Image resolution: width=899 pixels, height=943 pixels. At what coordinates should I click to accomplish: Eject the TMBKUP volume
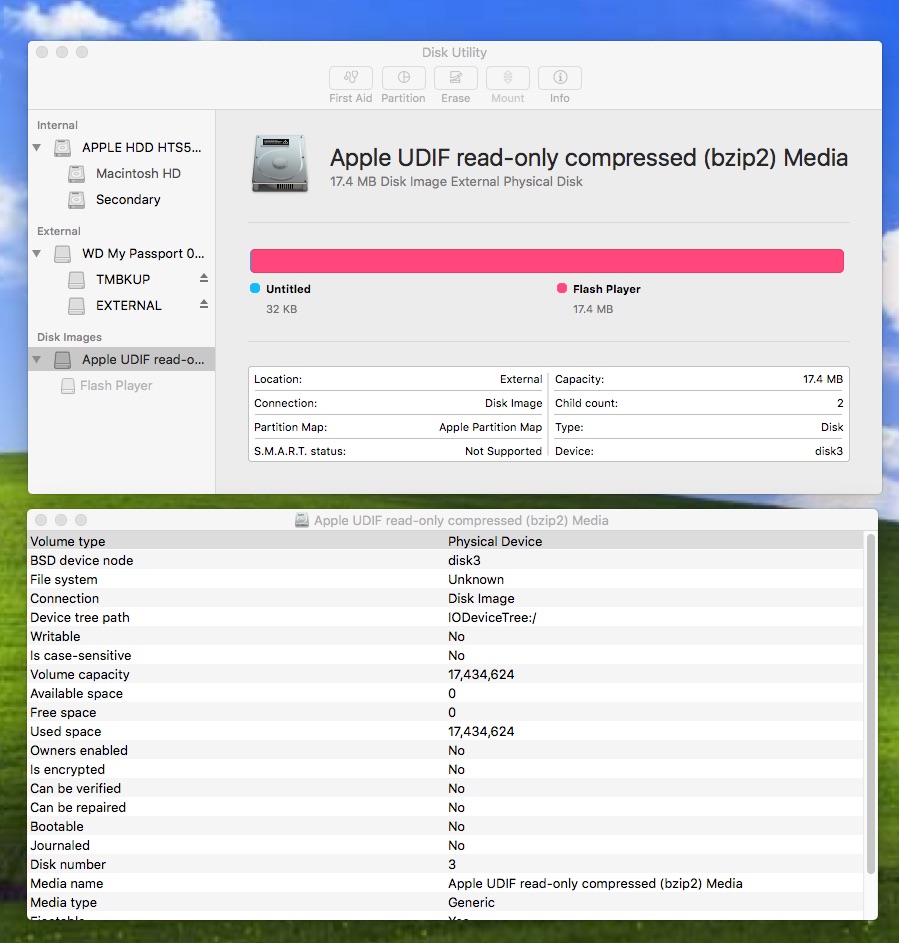click(x=204, y=278)
